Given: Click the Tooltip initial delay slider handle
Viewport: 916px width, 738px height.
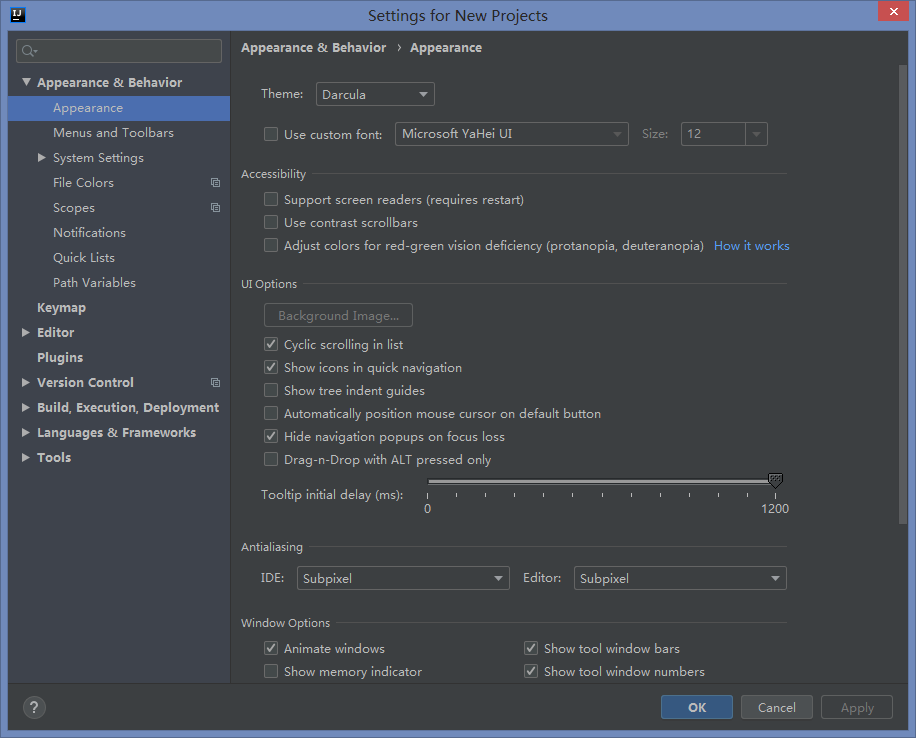Looking at the screenshot, I should [x=775, y=482].
